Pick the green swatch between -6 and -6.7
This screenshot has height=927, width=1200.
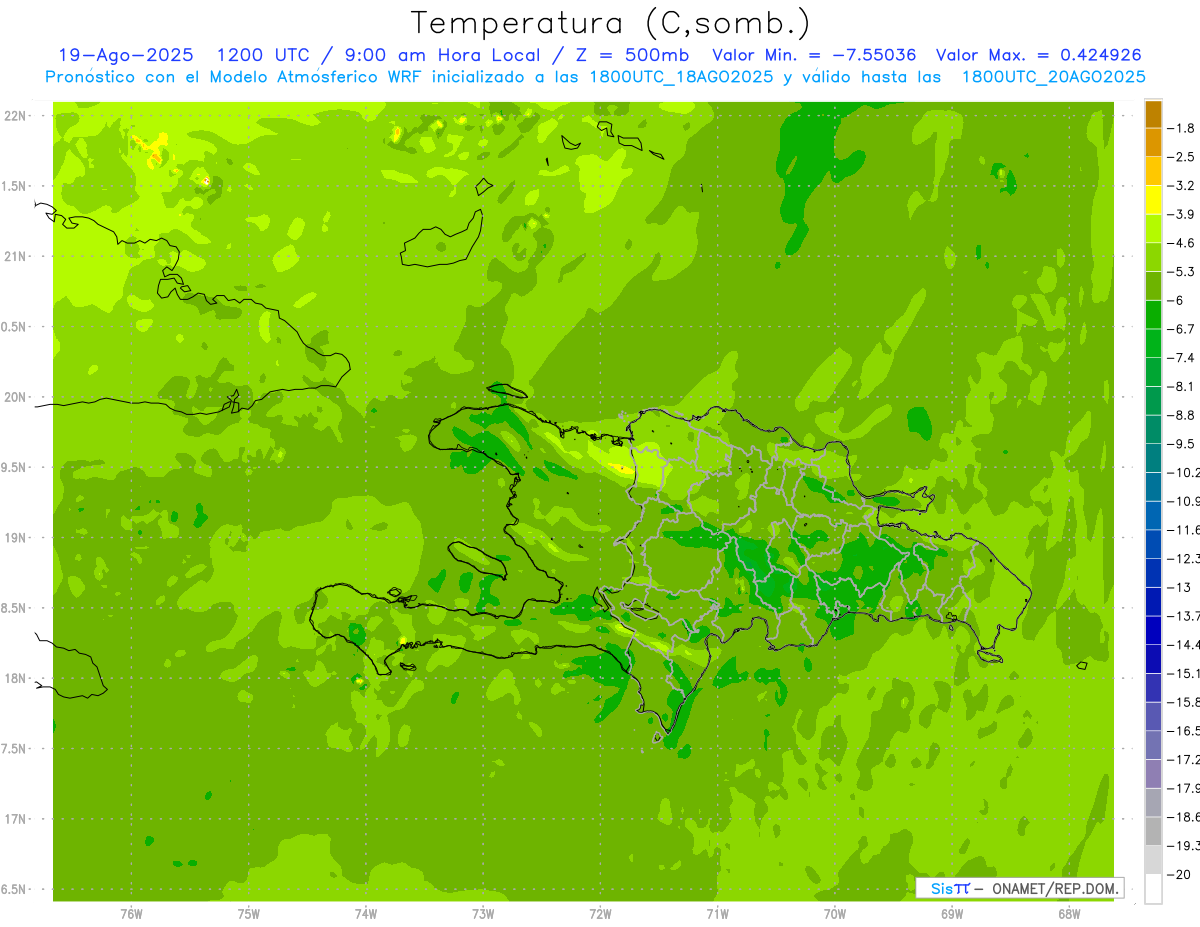point(1153,314)
